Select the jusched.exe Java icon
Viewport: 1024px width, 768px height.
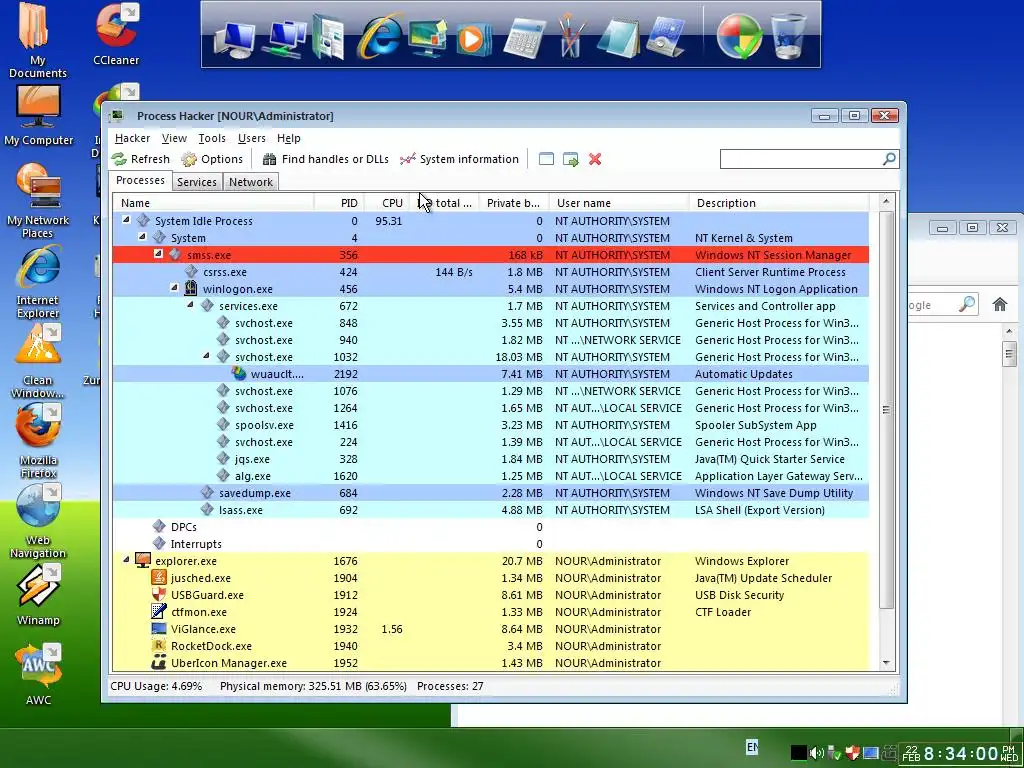tap(159, 577)
